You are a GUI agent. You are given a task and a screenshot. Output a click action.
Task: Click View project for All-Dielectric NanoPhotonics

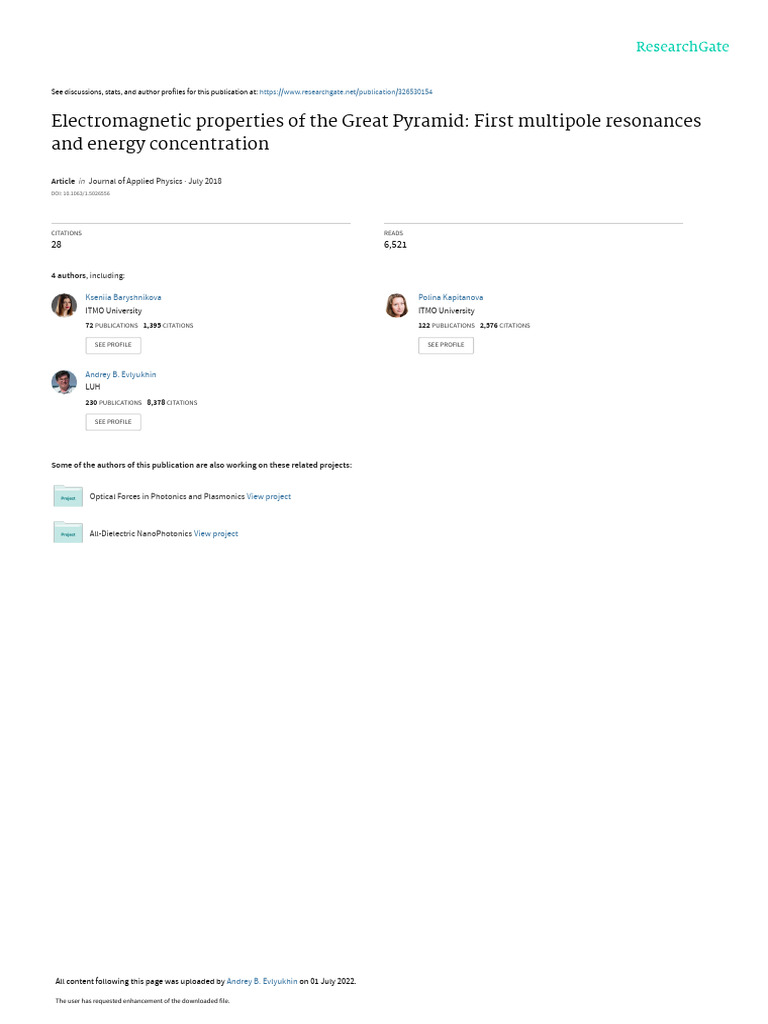coord(216,533)
